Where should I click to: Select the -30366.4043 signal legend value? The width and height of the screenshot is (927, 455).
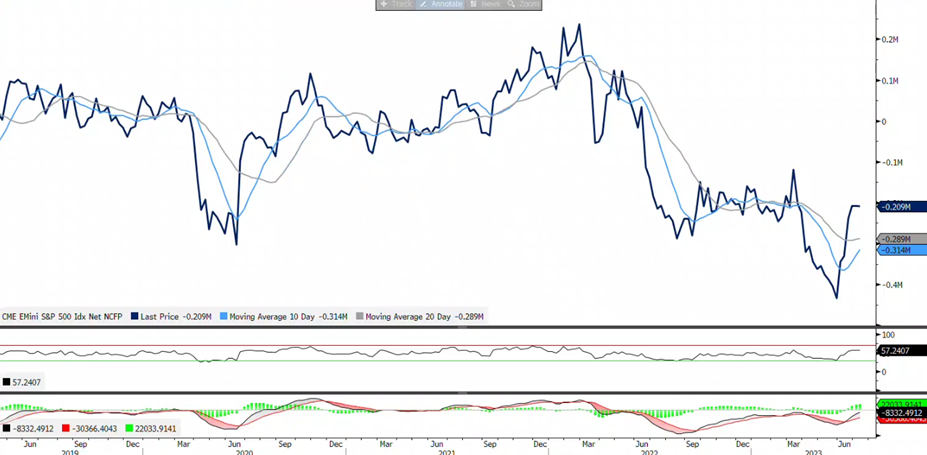(x=96, y=429)
